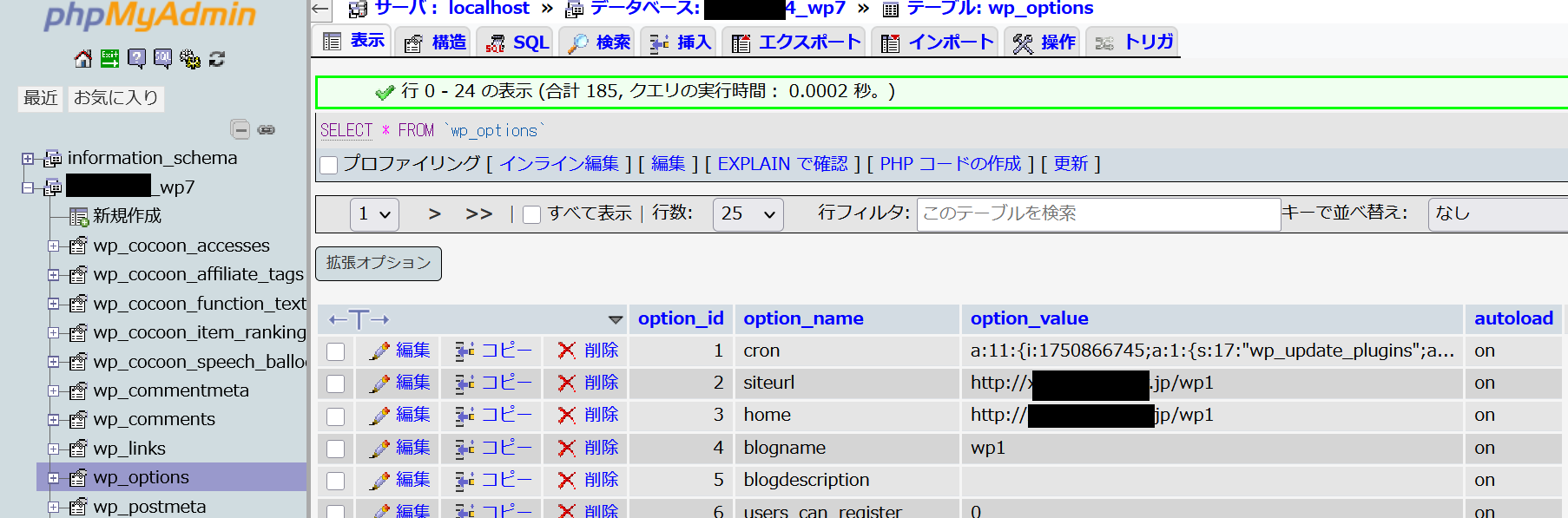Select checkbox for home row

[336, 416]
